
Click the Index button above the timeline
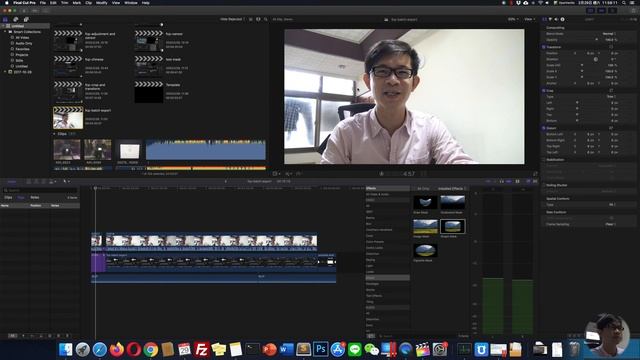(12, 182)
